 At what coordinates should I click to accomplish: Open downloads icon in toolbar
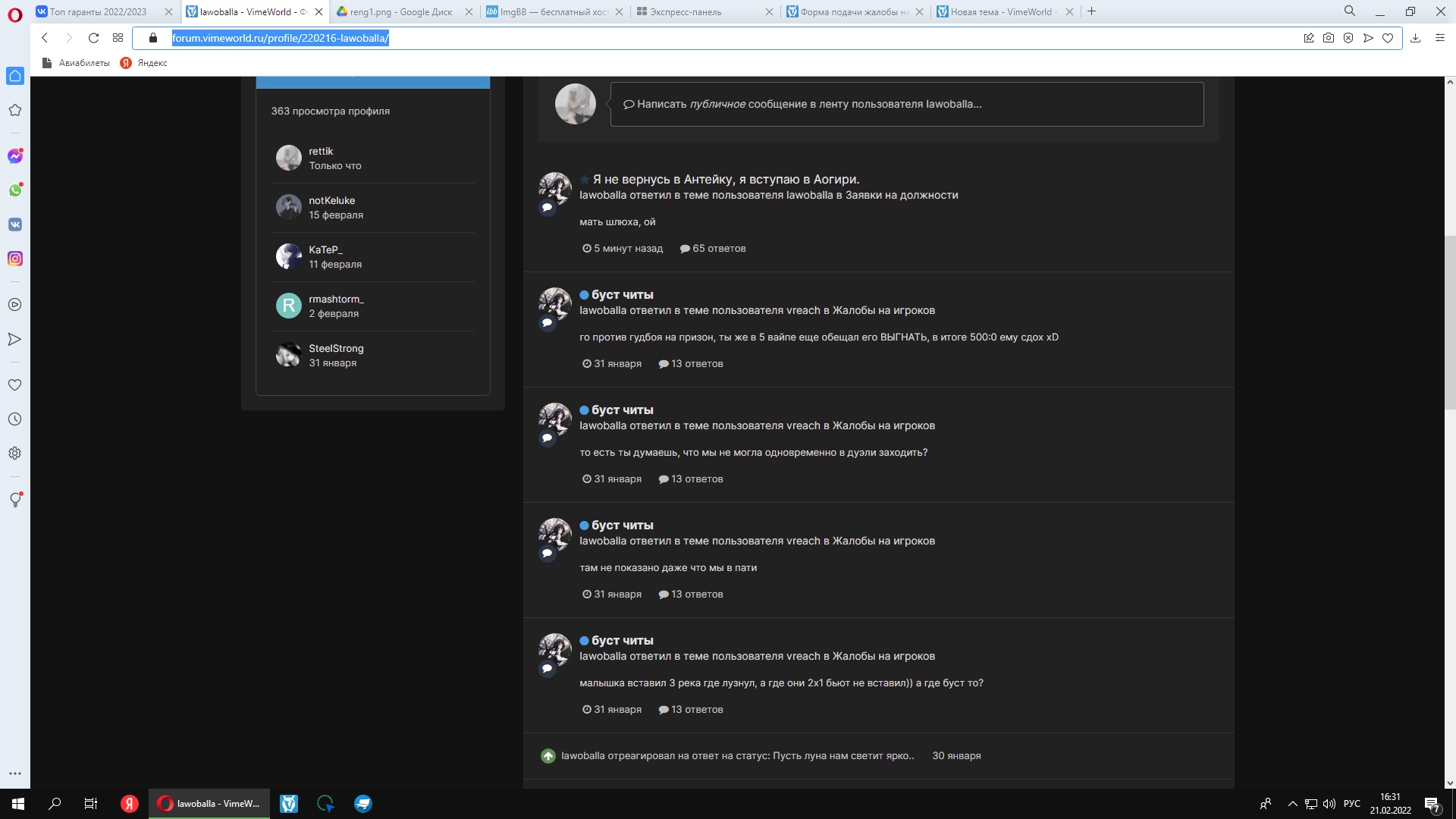coord(1415,38)
